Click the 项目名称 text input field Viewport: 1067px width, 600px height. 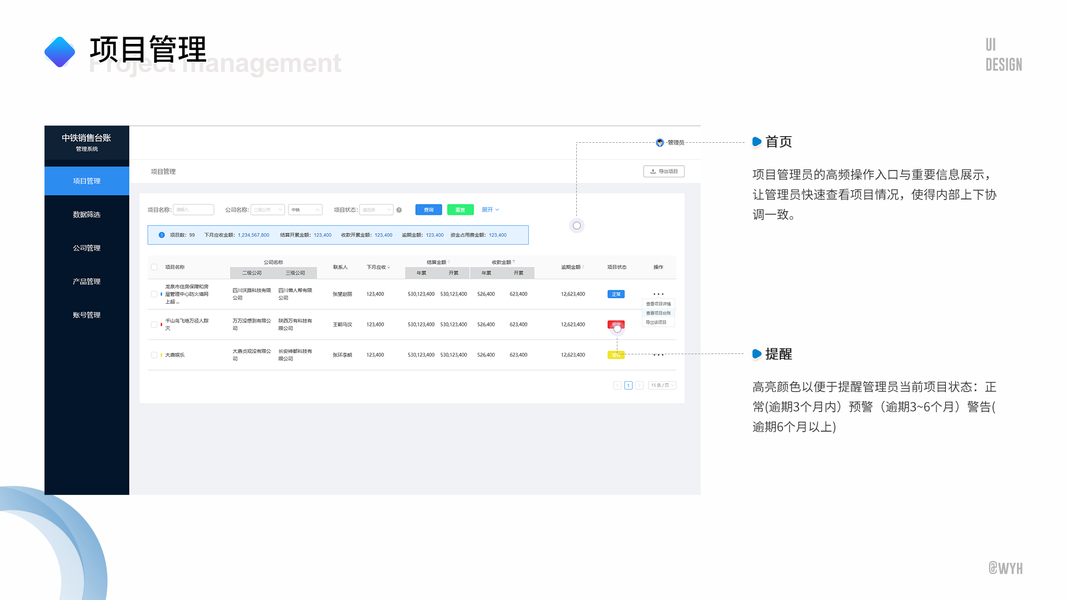(x=193, y=210)
